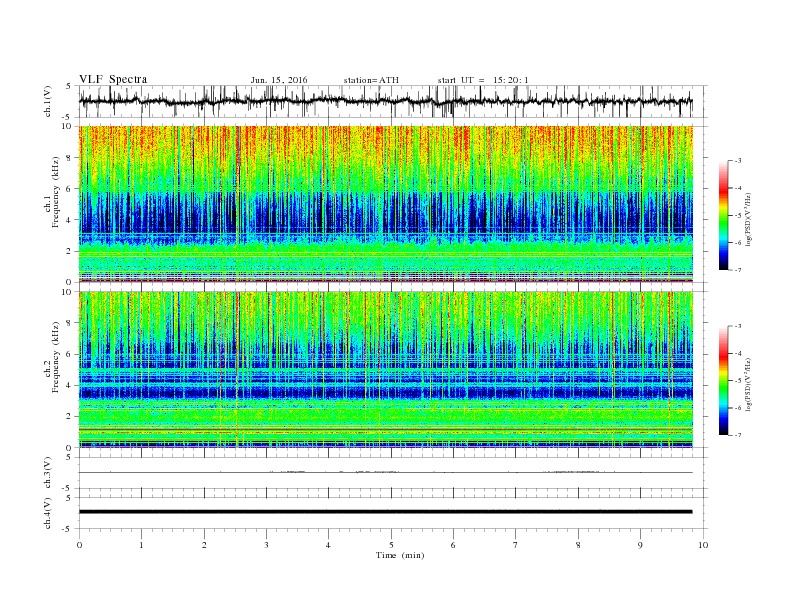
Task: Click the "8" kHz tick of ch.1 spectrogram
Action: tap(69, 158)
